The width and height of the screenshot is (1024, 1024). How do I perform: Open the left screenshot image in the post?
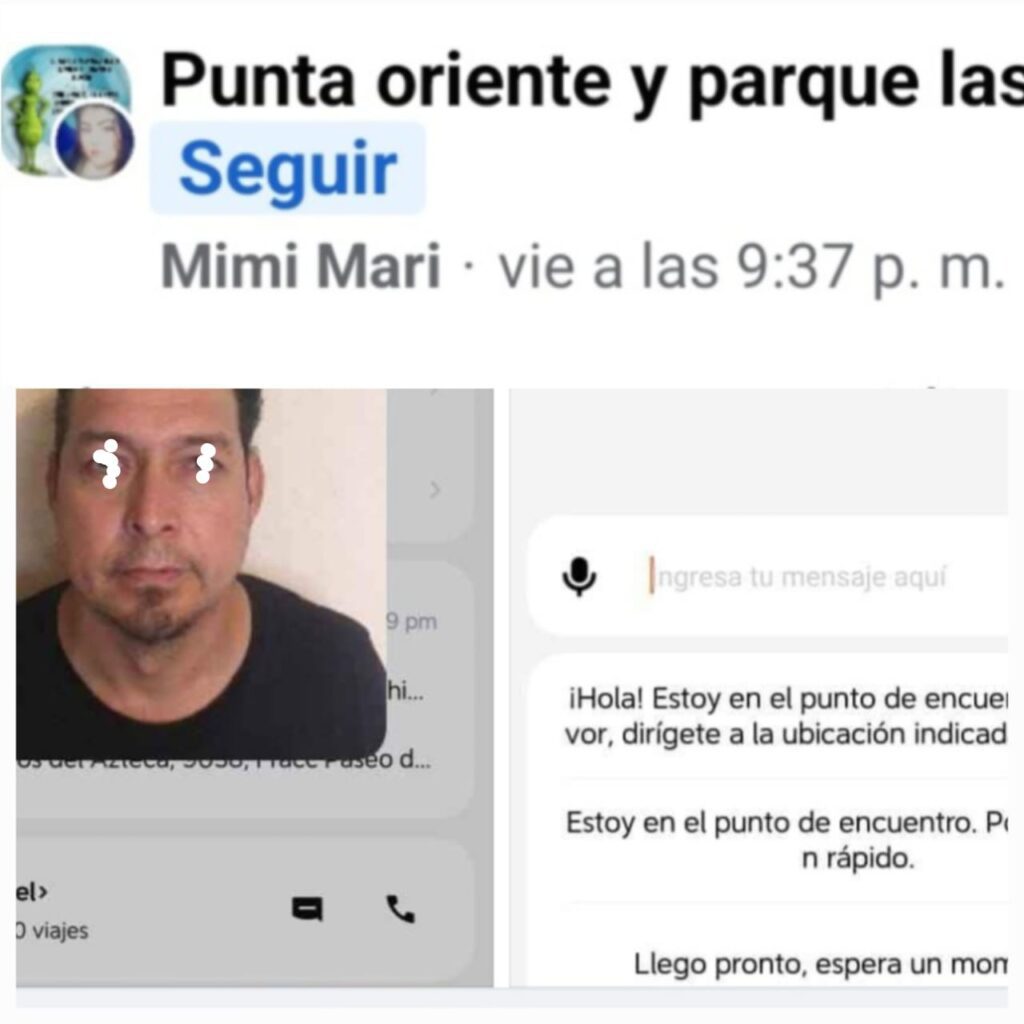click(255, 687)
